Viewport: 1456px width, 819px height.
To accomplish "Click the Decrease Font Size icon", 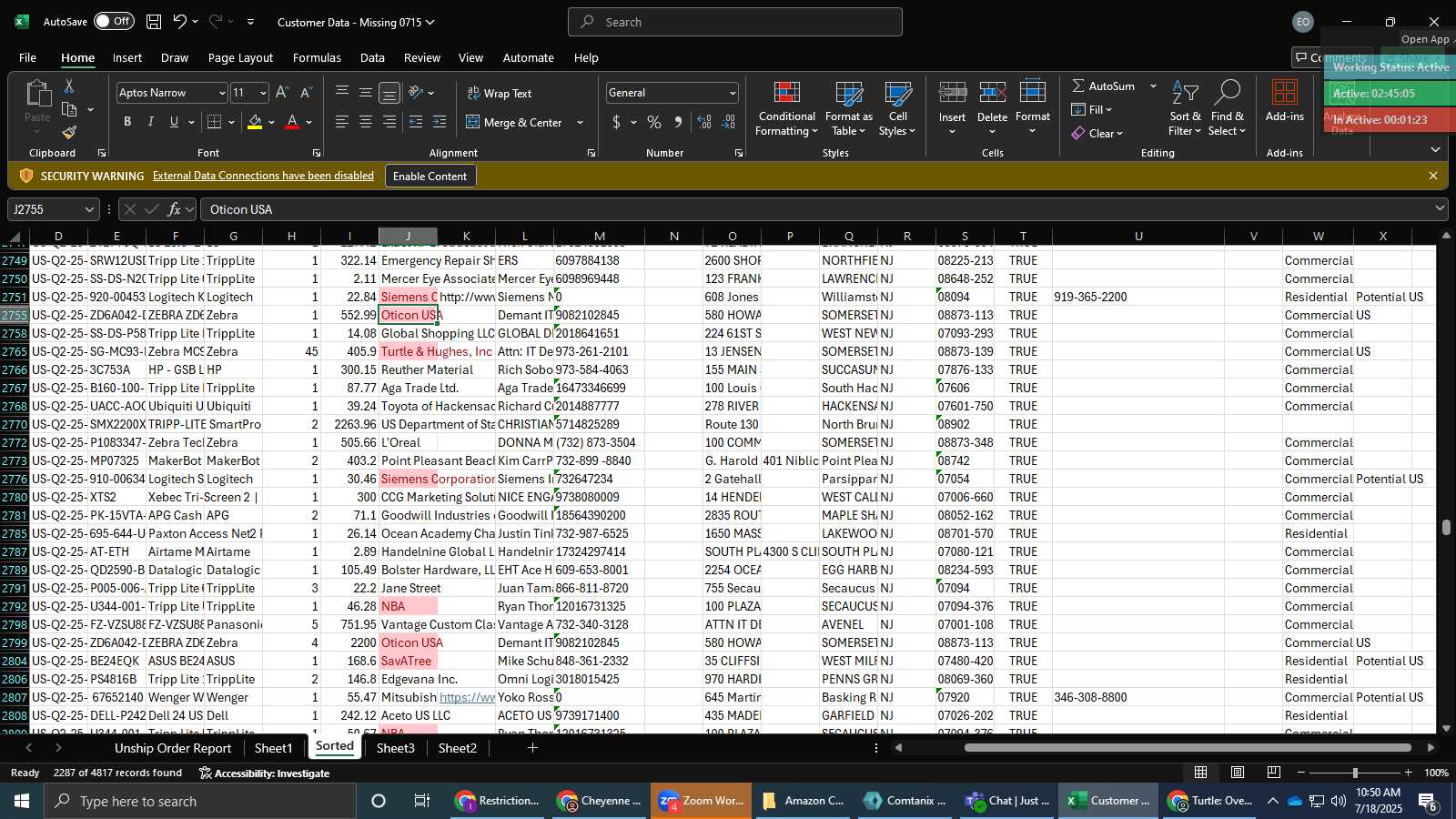I will [306, 93].
